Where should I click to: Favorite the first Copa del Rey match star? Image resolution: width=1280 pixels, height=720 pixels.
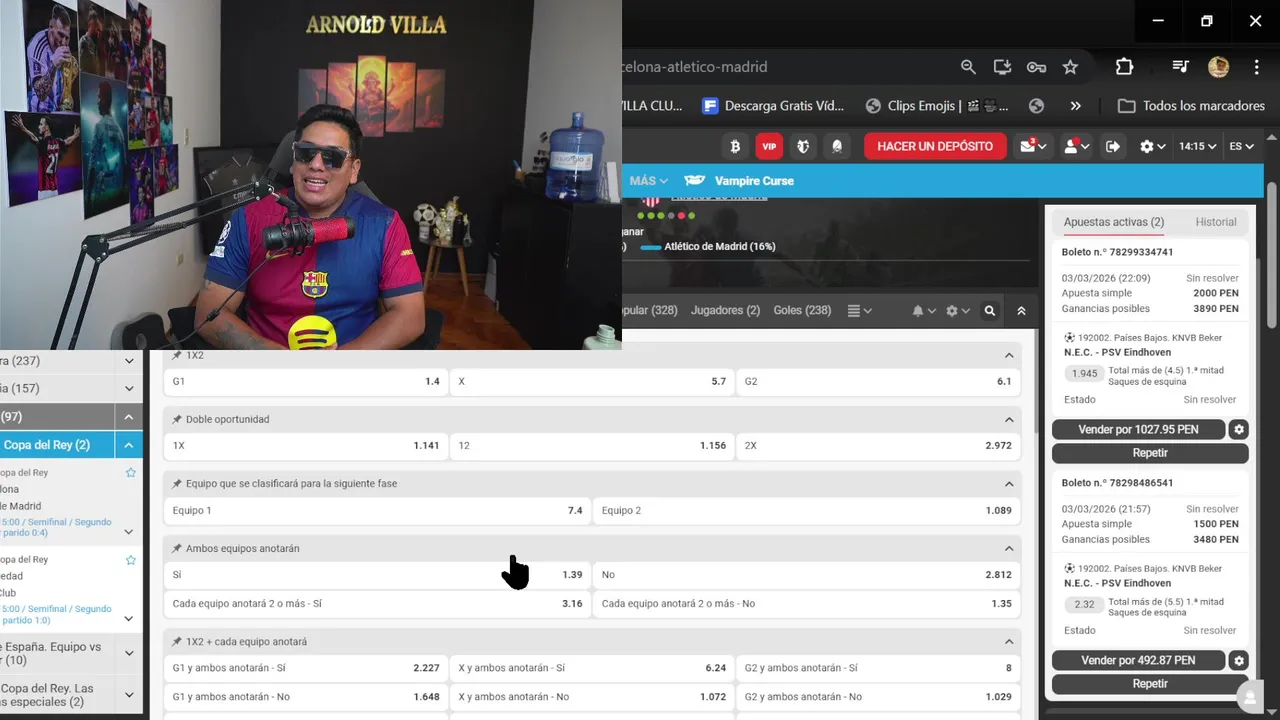(x=130, y=473)
